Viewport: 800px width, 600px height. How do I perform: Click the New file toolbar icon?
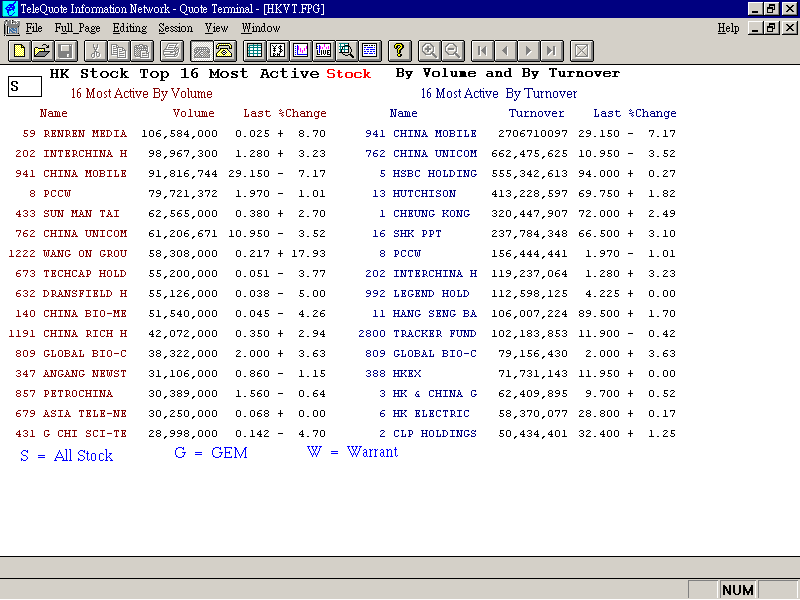[19, 51]
